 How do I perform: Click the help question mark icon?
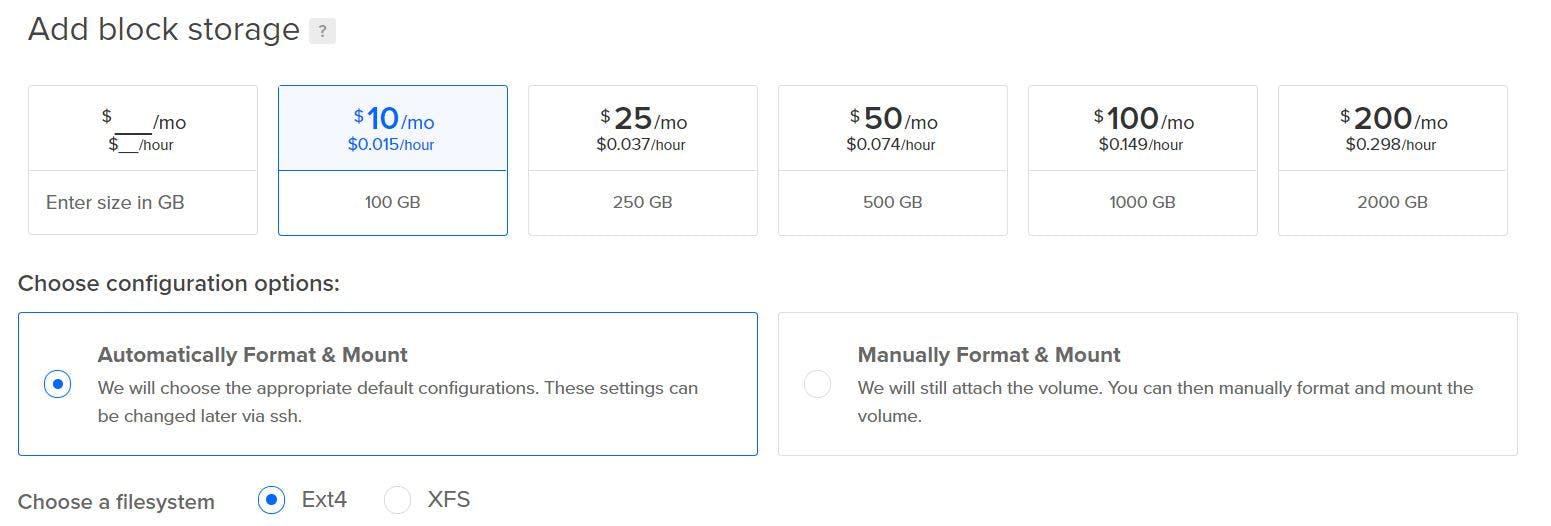322,31
